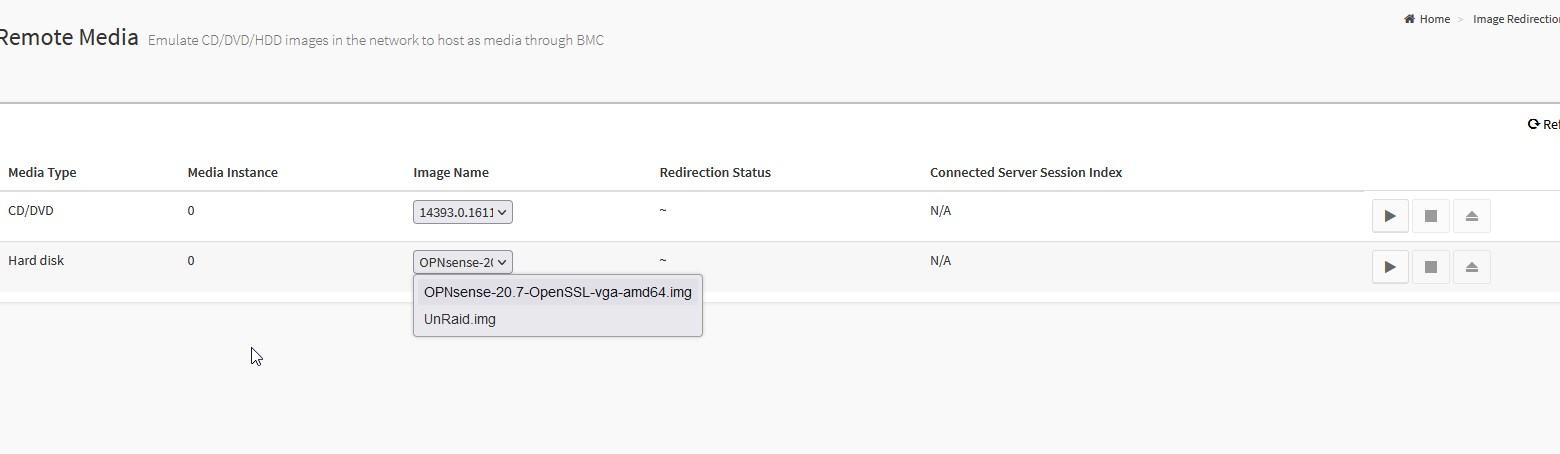The image size is (1560, 454).
Task: Select the CD/DVD media type cell
Action: [31, 210]
